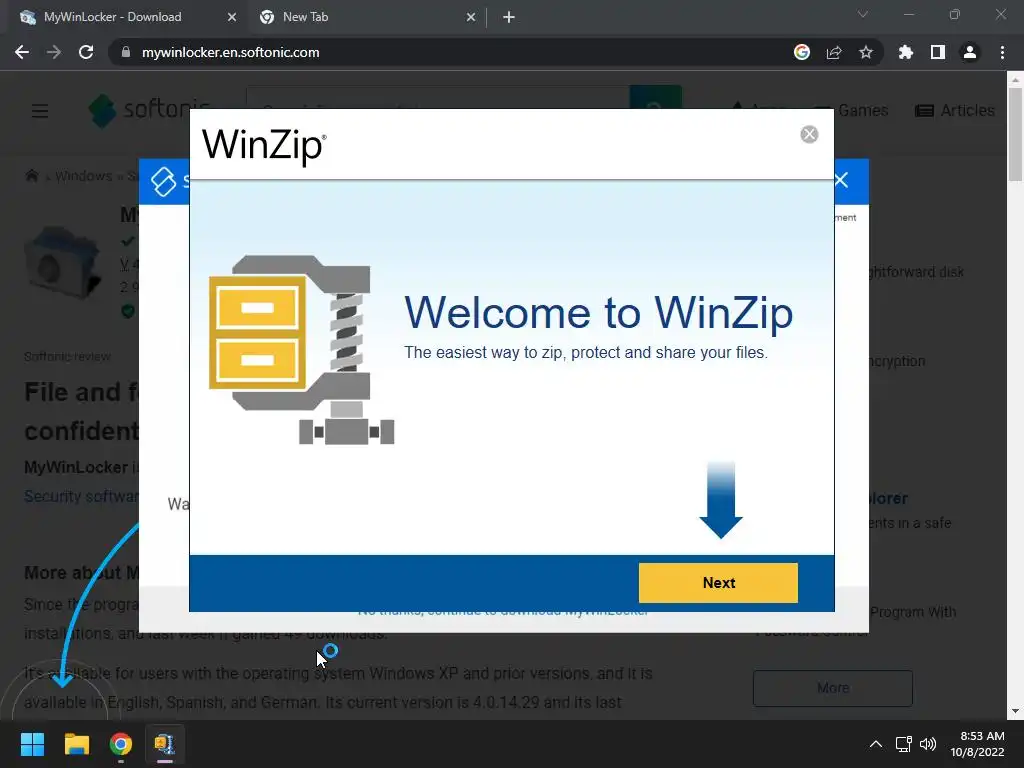The width and height of the screenshot is (1024, 768).
Task: Open the Extensions puzzle icon
Action: [906, 52]
